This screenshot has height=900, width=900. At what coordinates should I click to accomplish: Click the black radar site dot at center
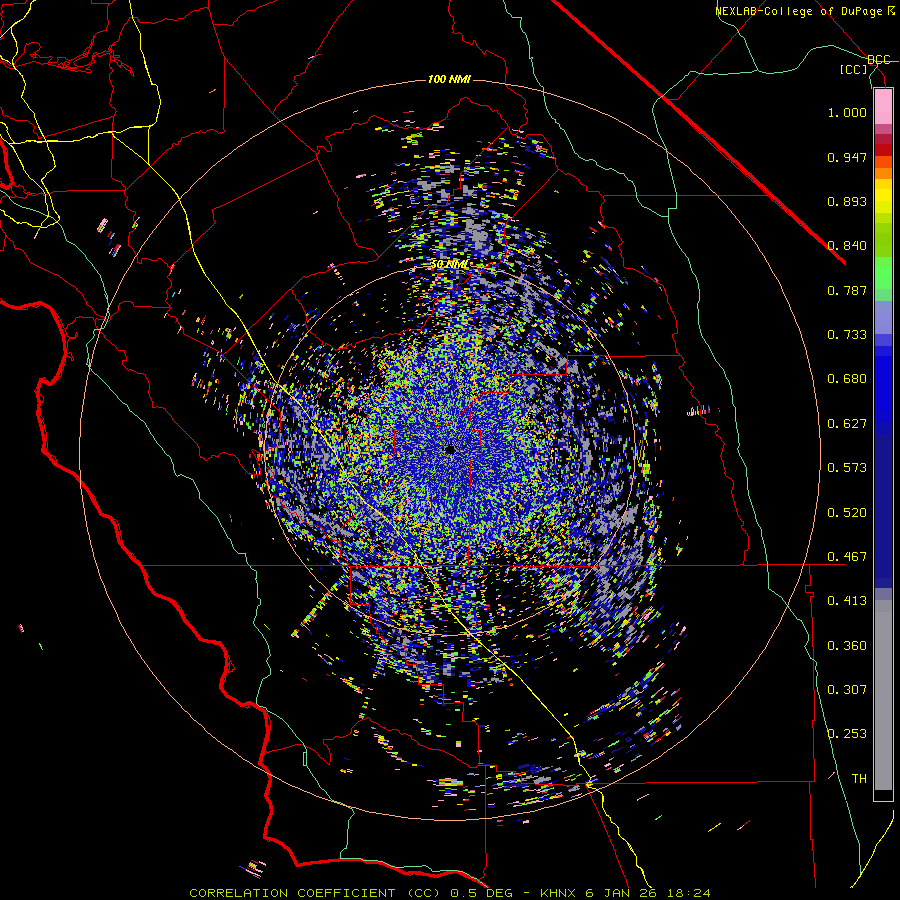[450, 449]
